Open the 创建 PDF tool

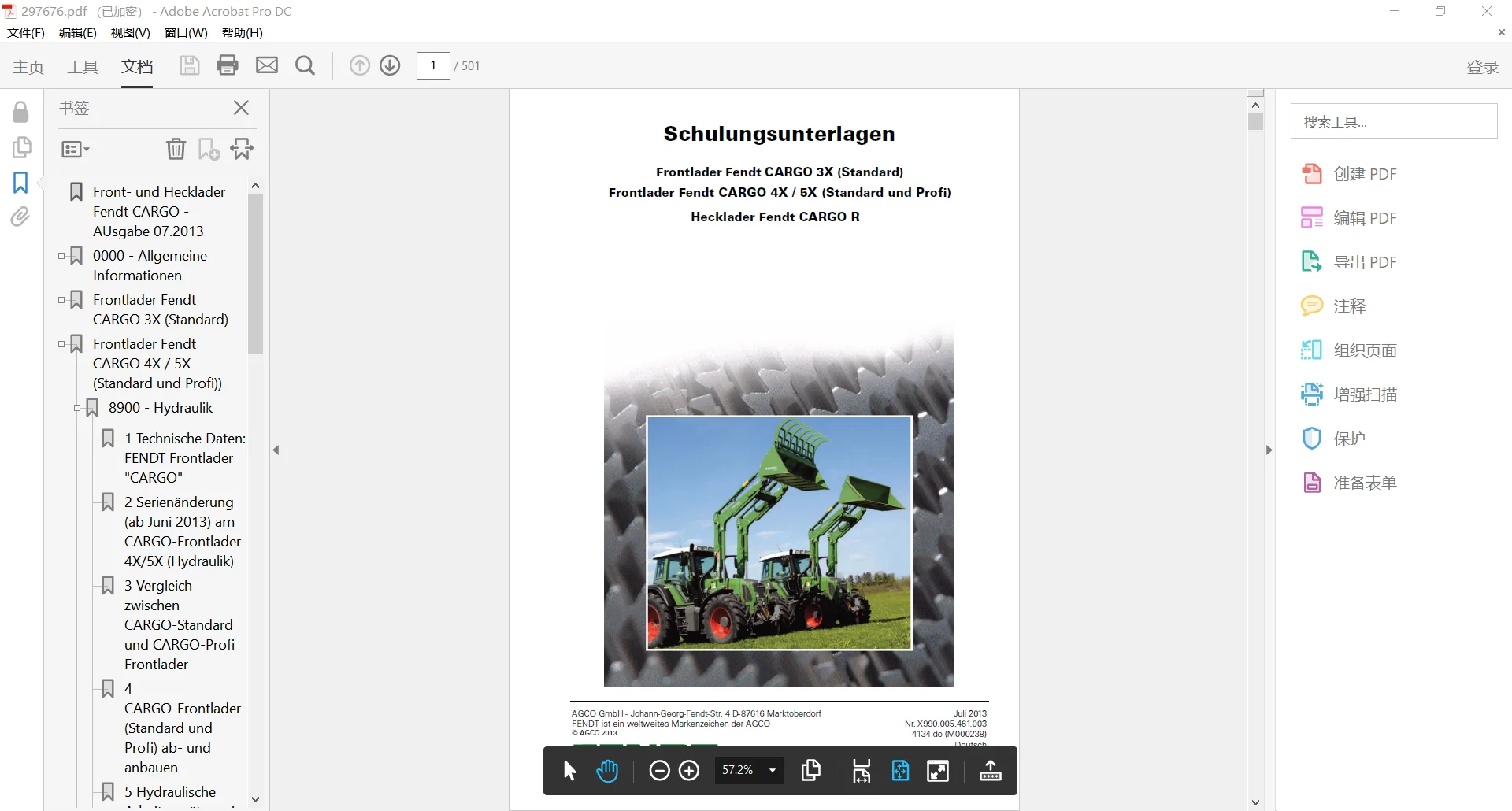point(1349,174)
